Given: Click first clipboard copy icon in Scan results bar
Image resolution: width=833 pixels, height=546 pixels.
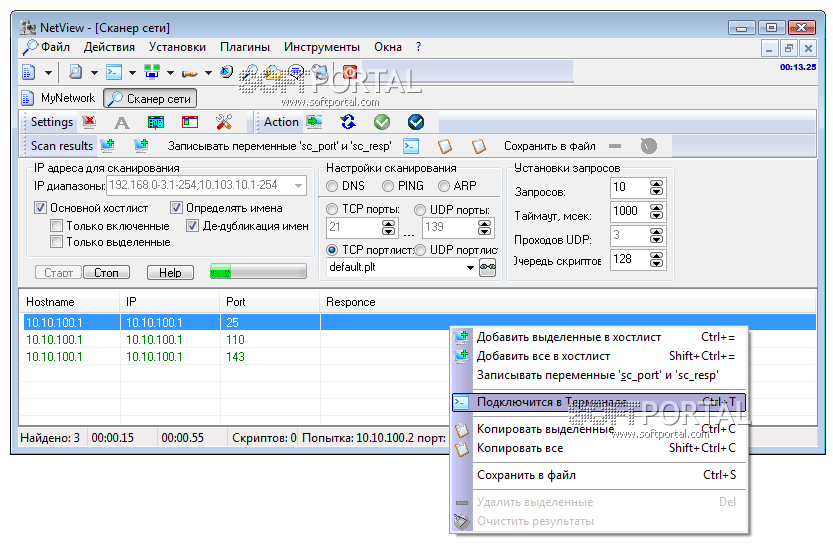Looking at the screenshot, I should [445, 146].
